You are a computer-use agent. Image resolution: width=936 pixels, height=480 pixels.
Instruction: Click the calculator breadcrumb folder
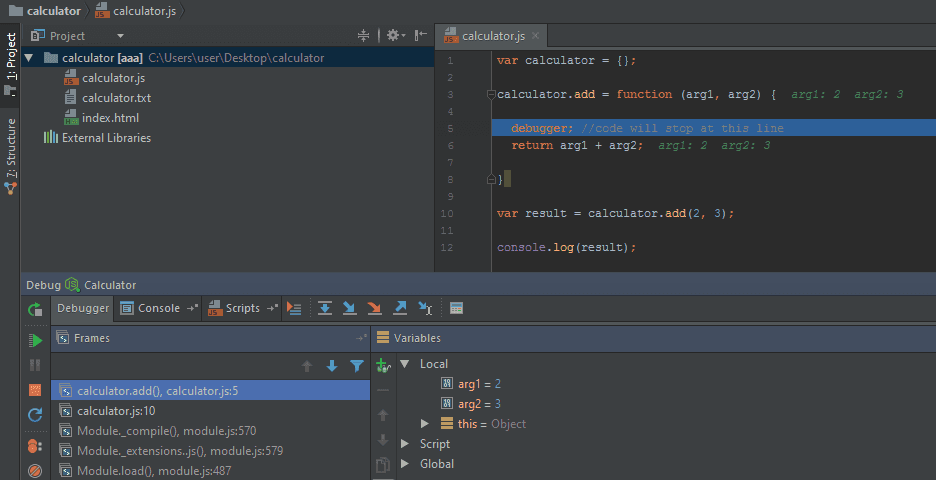tap(45, 11)
